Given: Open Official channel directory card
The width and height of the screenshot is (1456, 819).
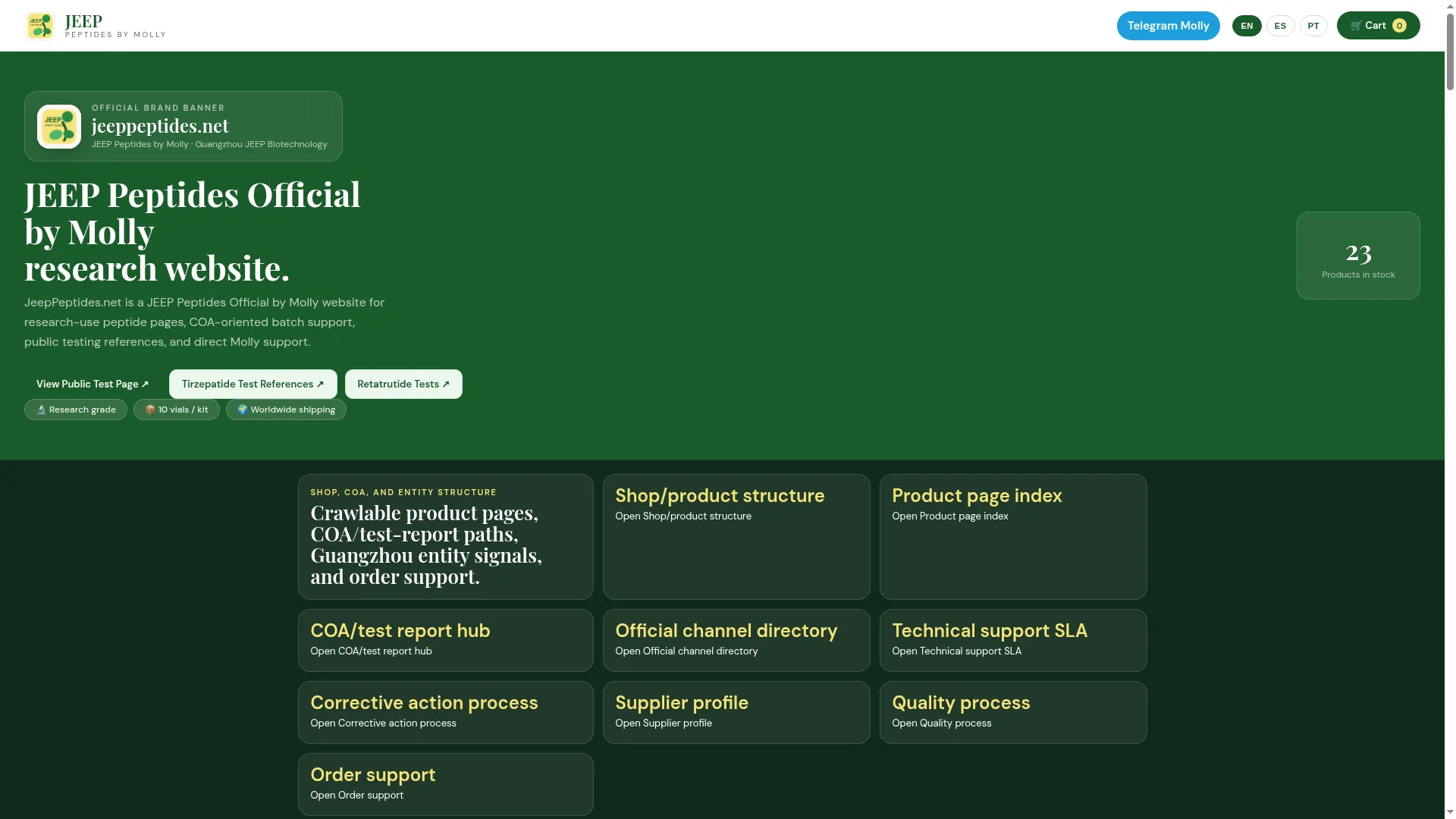Looking at the screenshot, I should pos(736,640).
